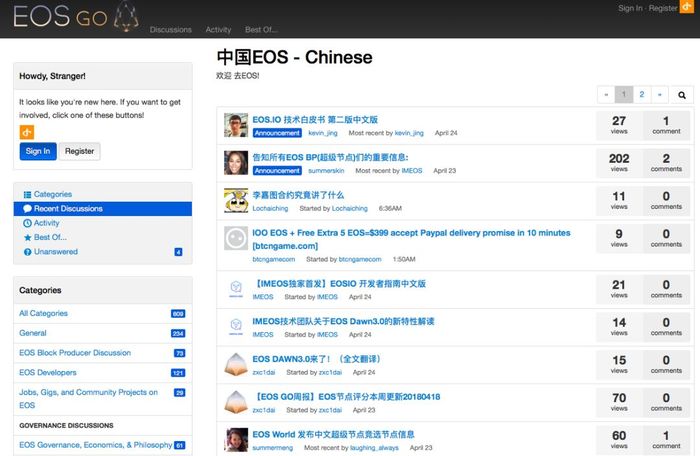The height and width of the screenshot is (456, 700).
Task: Click Announcement tag on summerskin's post
Action: (277, 171)
